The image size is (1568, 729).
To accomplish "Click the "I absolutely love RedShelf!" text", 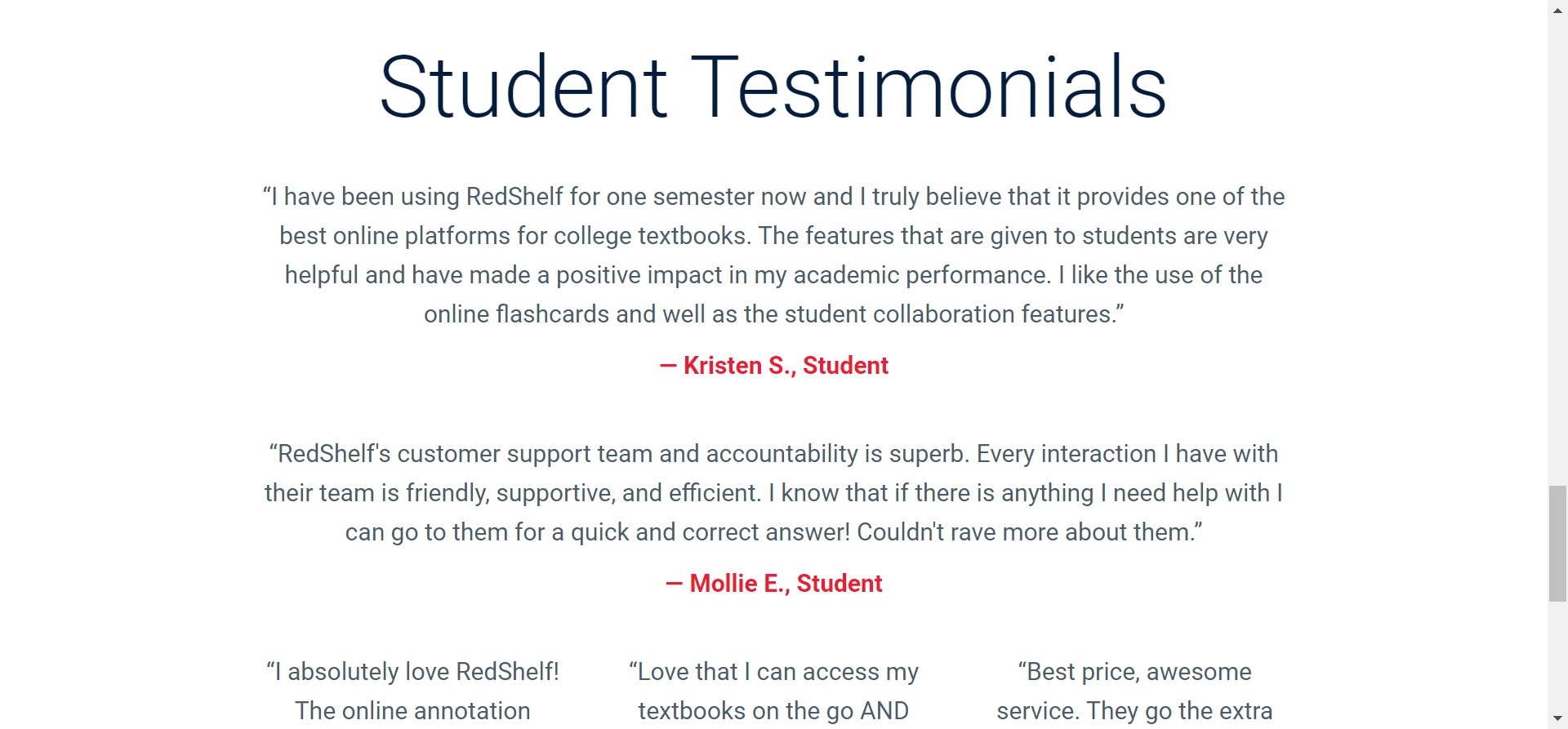I will pyautogui.click(x=412, y=672).
